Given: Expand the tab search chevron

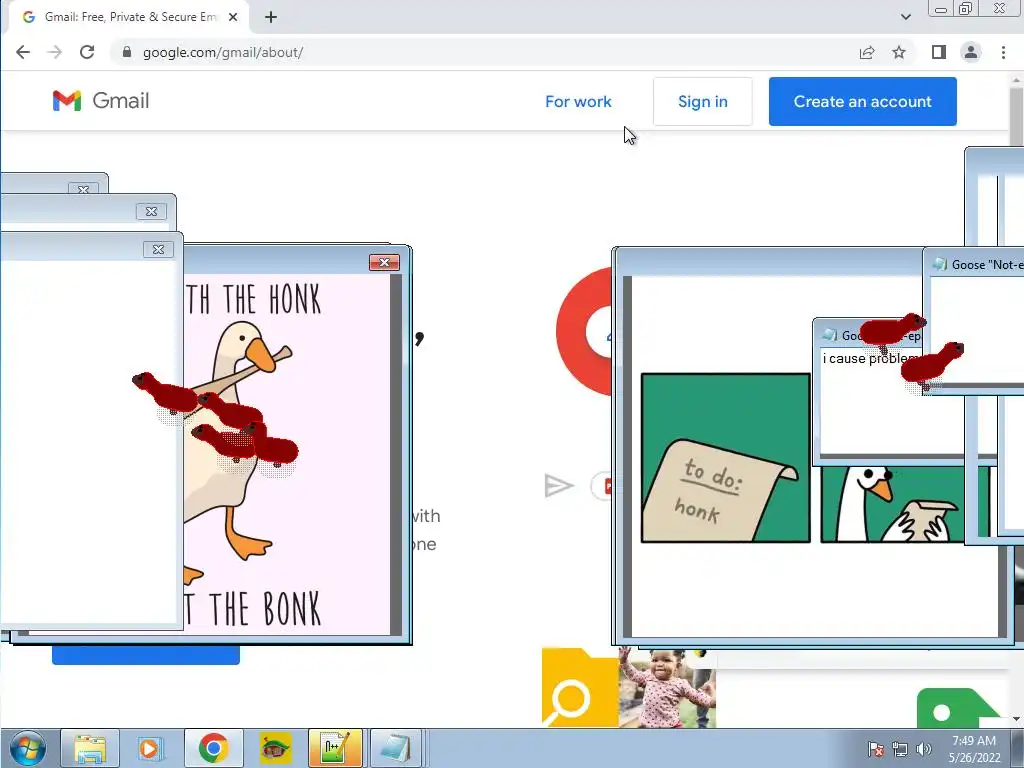Looking at the screenshot, I should coord(905,17).
